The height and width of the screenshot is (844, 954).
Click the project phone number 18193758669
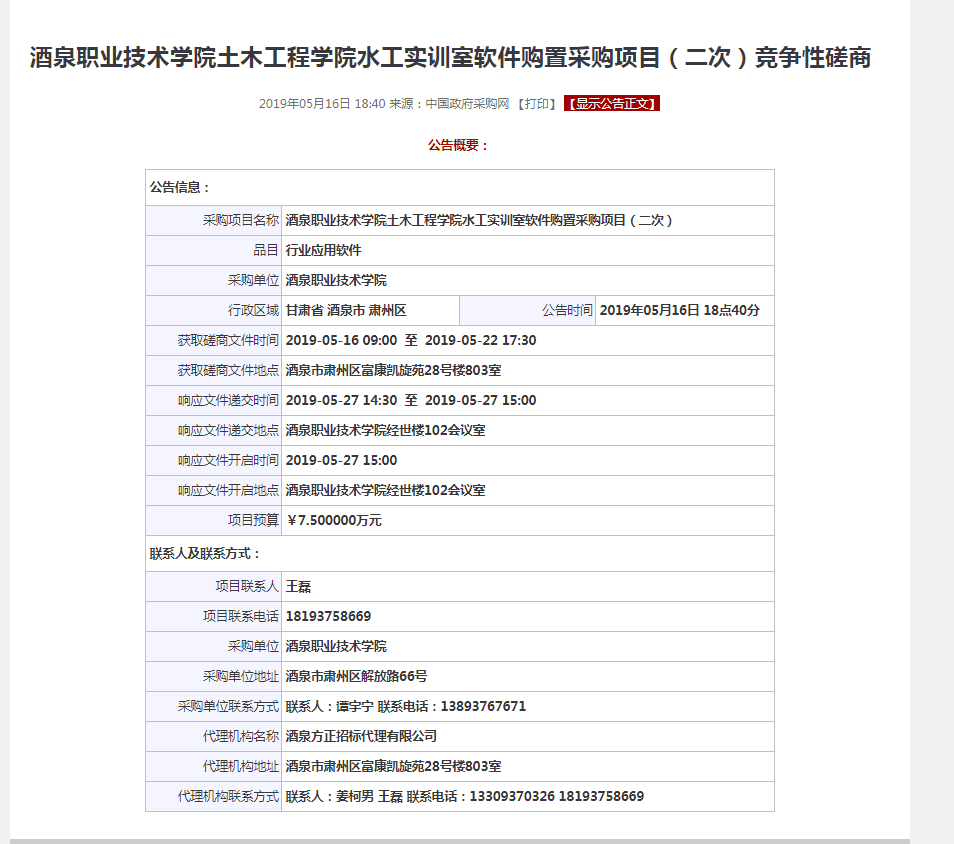328,617
